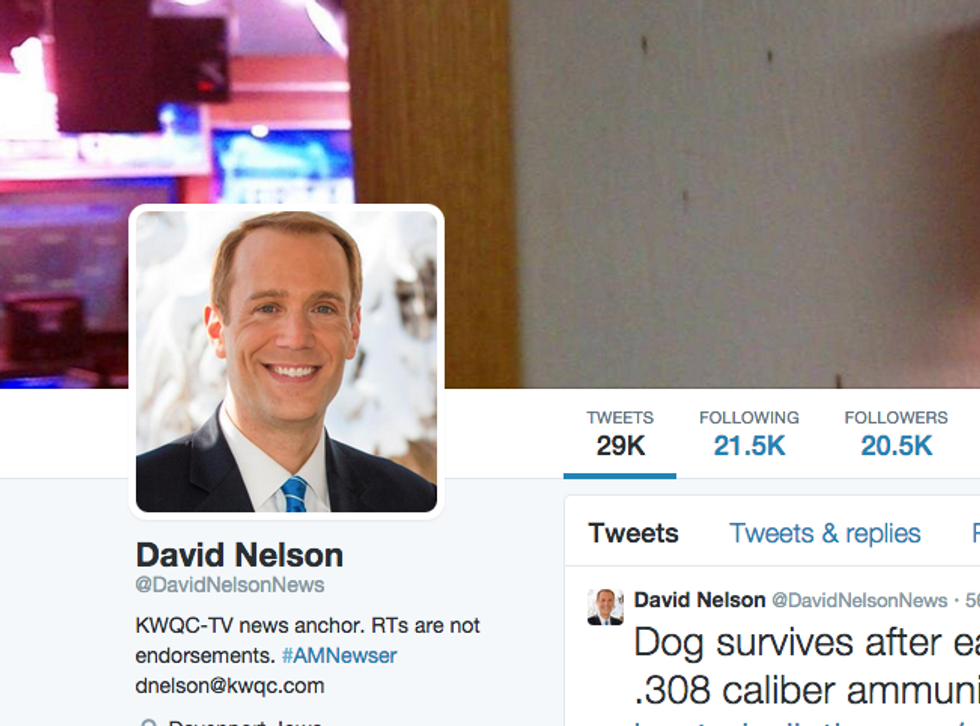
Task: Open the tweet's timestamp beside the handle
Action: click(972, 600)
